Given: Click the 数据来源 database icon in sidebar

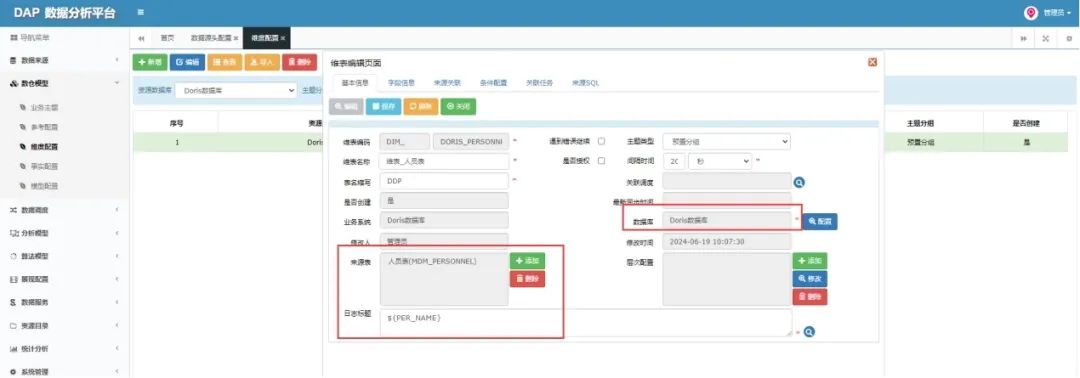Looking at the screenshot, I should tap(14, 61).
